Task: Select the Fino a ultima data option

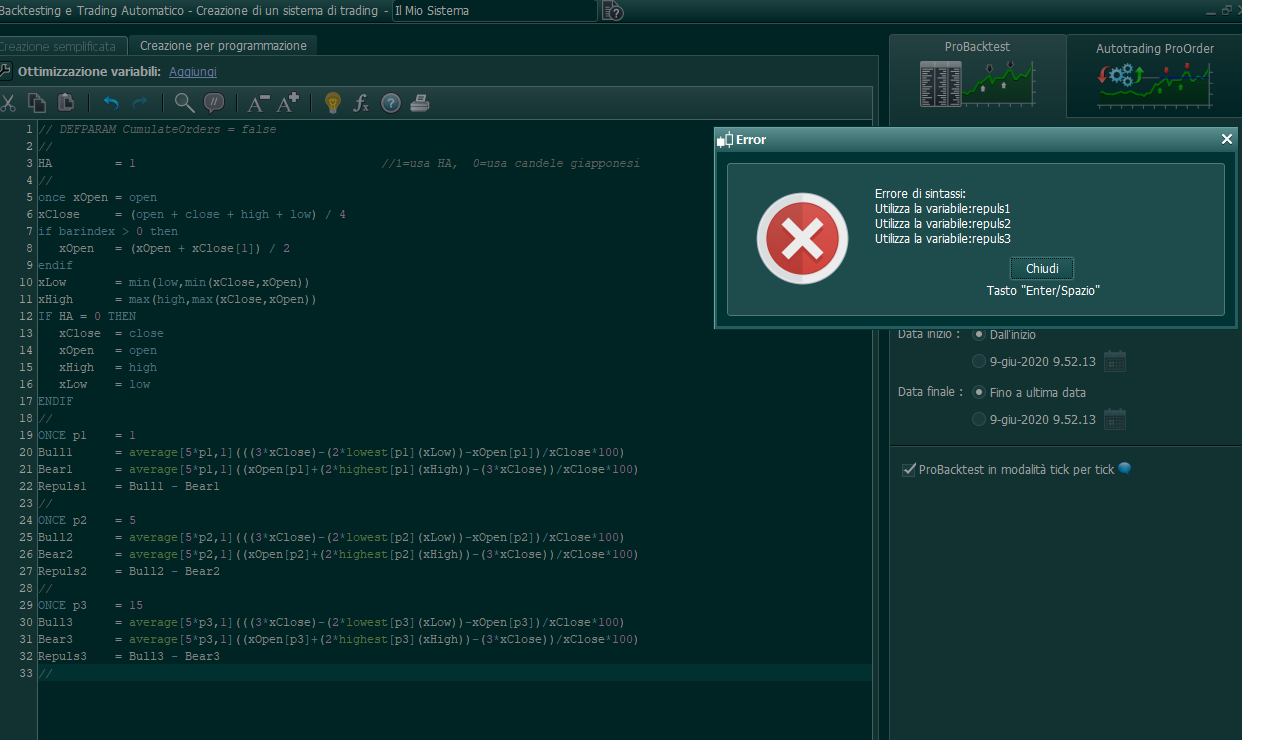Action: point(979,393)
